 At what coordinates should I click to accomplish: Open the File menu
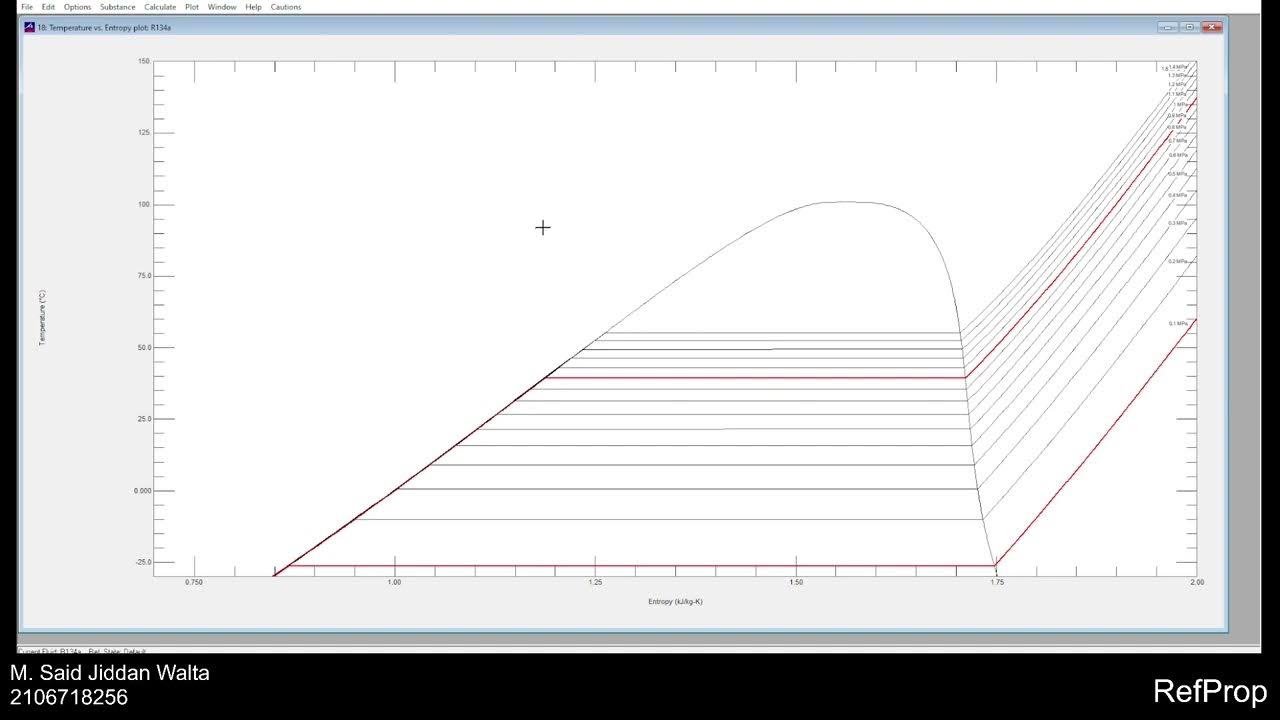click(x=27, y=7)
